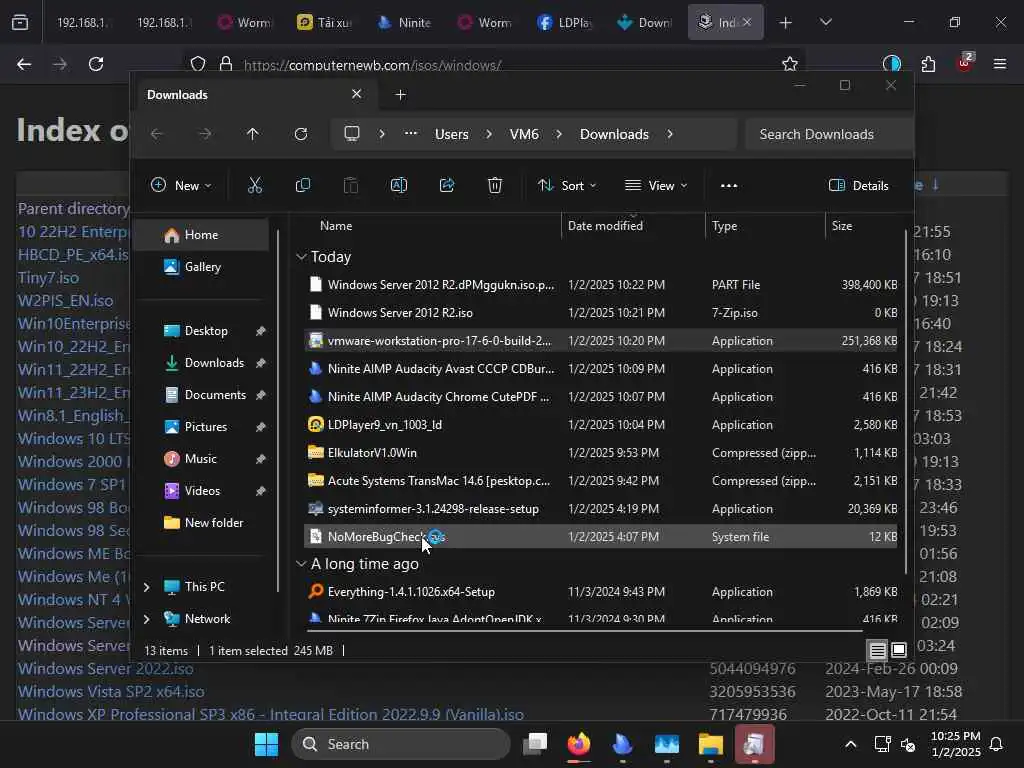Click the Cut scissors icon in Explorer toolbar
The height and width of the screenshot is (768, 1024).
(255, 185)
